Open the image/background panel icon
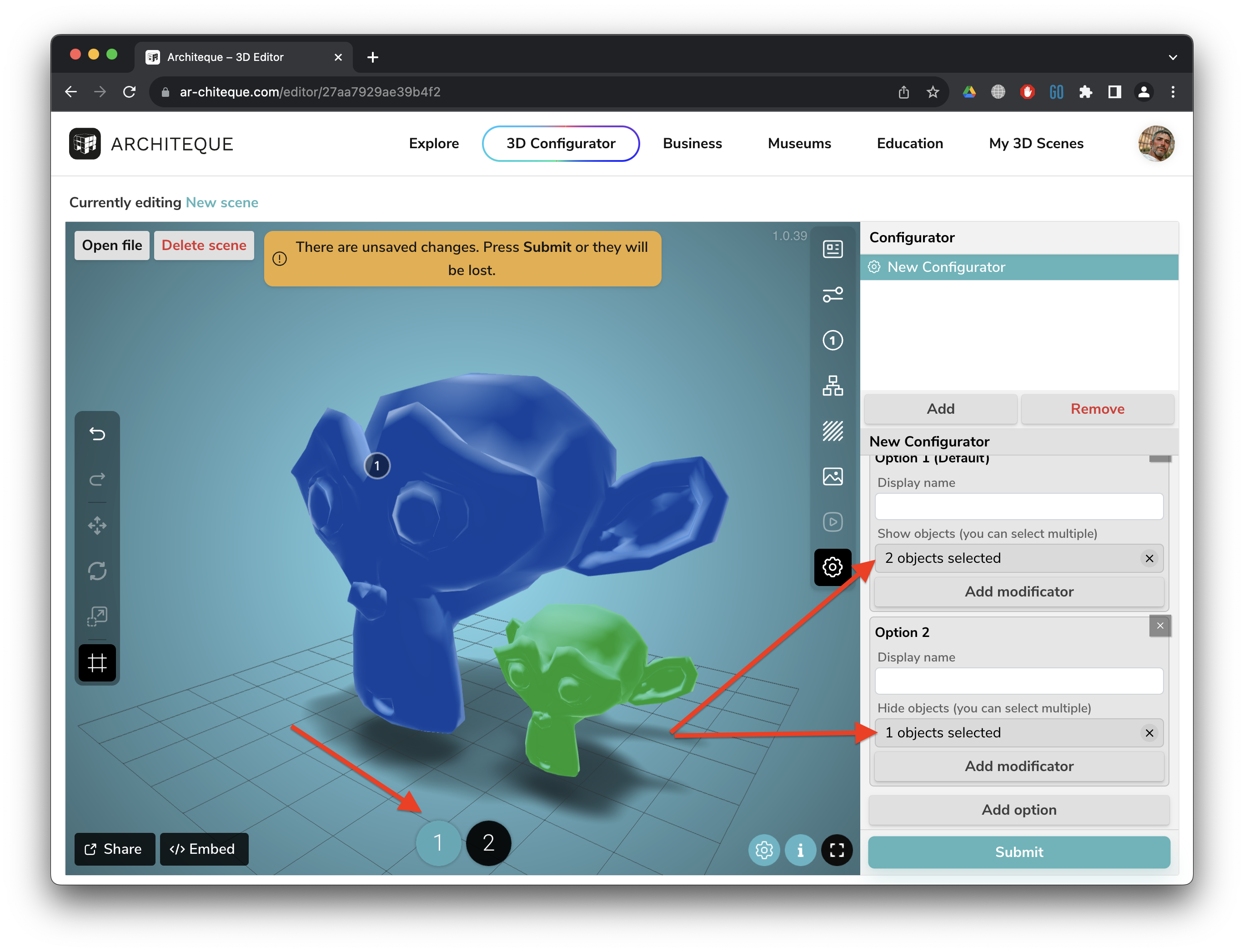Image resolution: width=1244 pixels, height=952 pixels. point(832,476)
